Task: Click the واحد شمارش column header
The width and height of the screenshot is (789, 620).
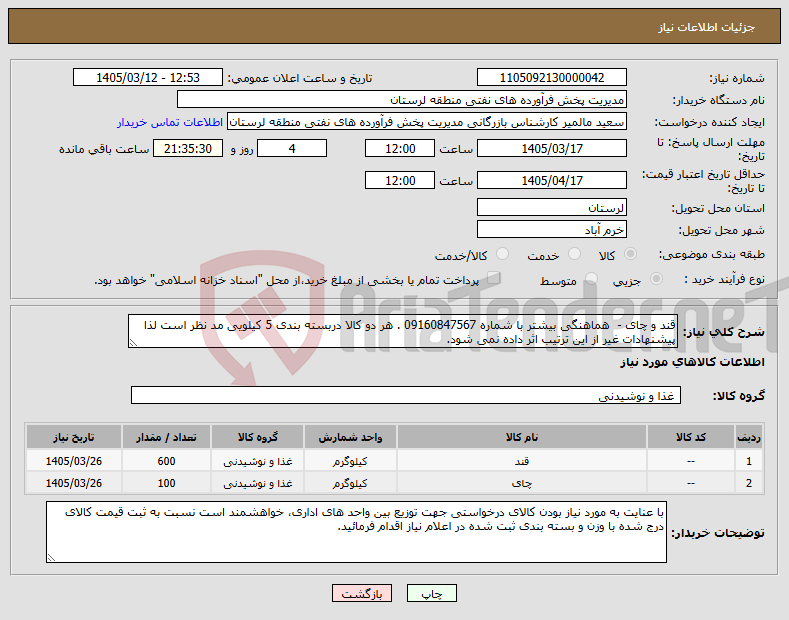Action: tap(350, 437)
